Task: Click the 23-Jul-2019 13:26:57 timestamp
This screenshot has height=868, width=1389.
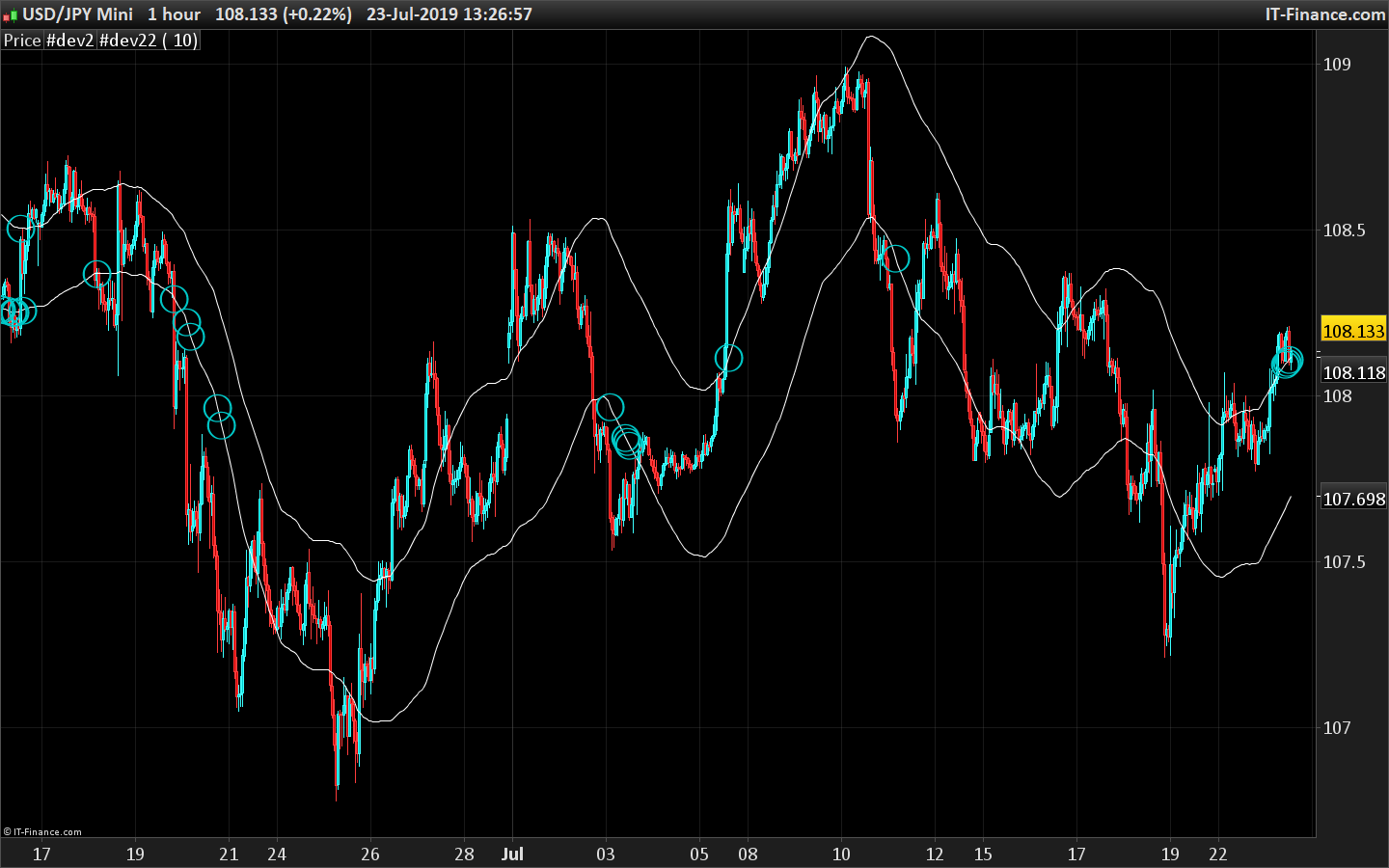Action: [449, 14]
